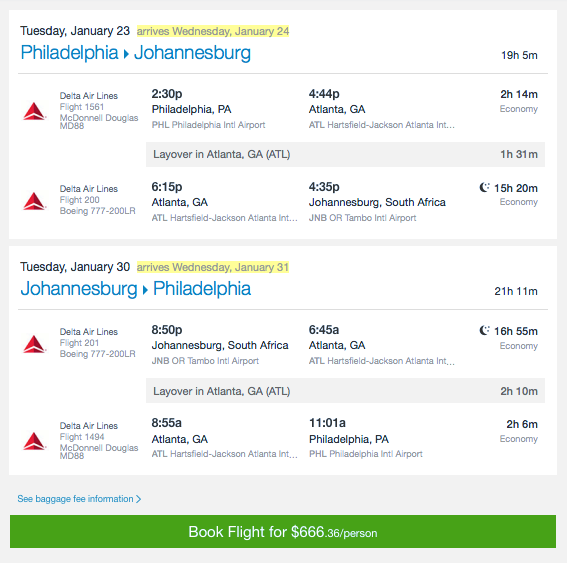
Task: Click the highlighted arrives Wednesday, January 24 note
Action: tap(213, 31)
